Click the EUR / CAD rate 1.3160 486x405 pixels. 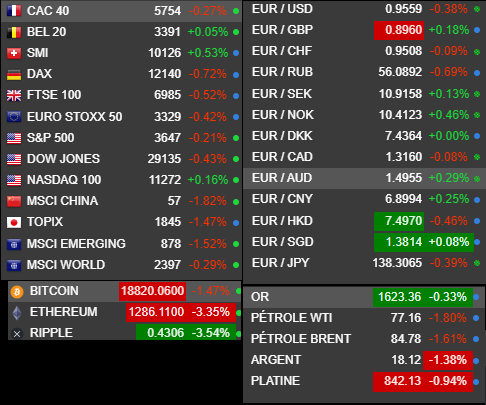[x=404, y=157]
